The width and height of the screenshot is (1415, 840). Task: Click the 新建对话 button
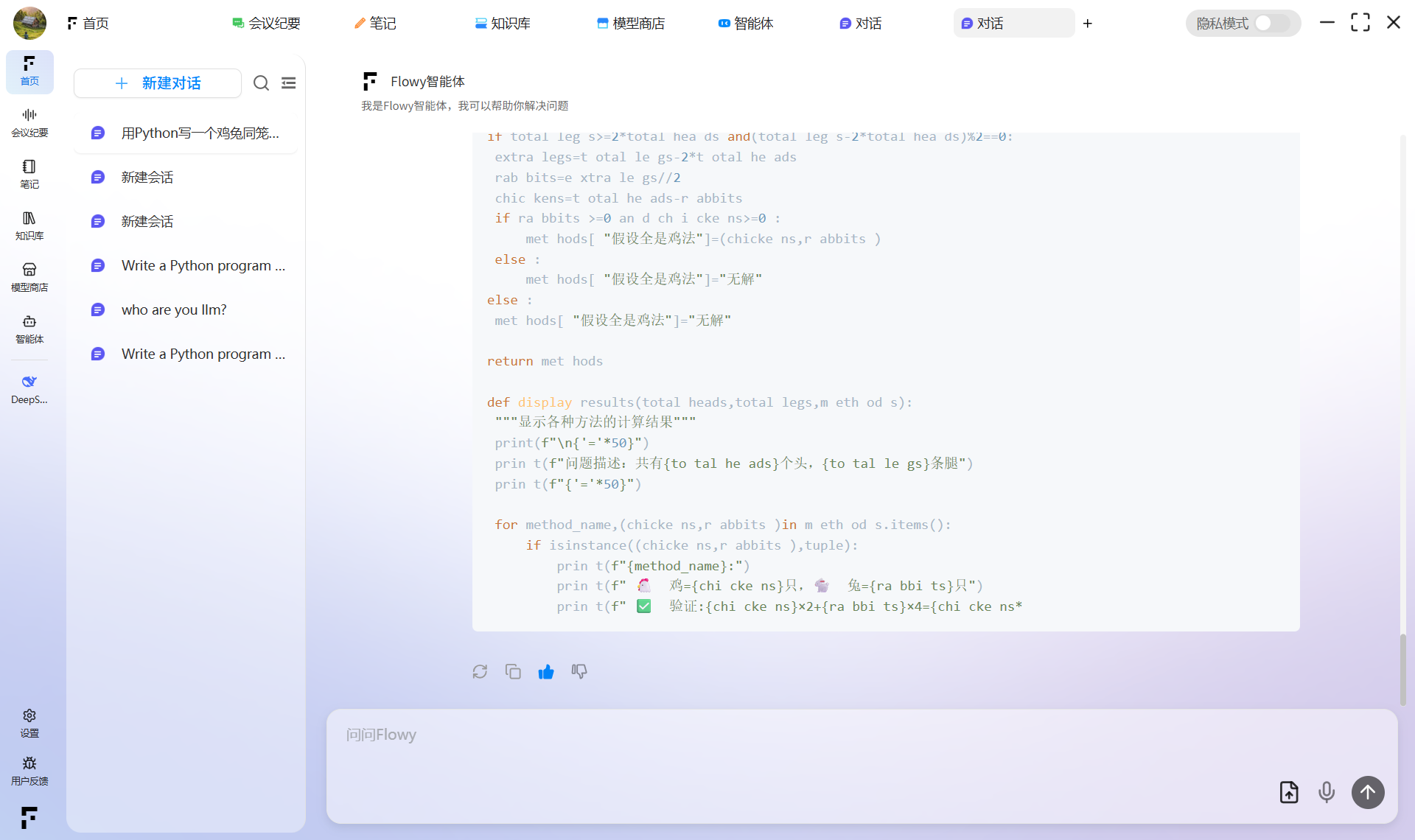(157, 83)
